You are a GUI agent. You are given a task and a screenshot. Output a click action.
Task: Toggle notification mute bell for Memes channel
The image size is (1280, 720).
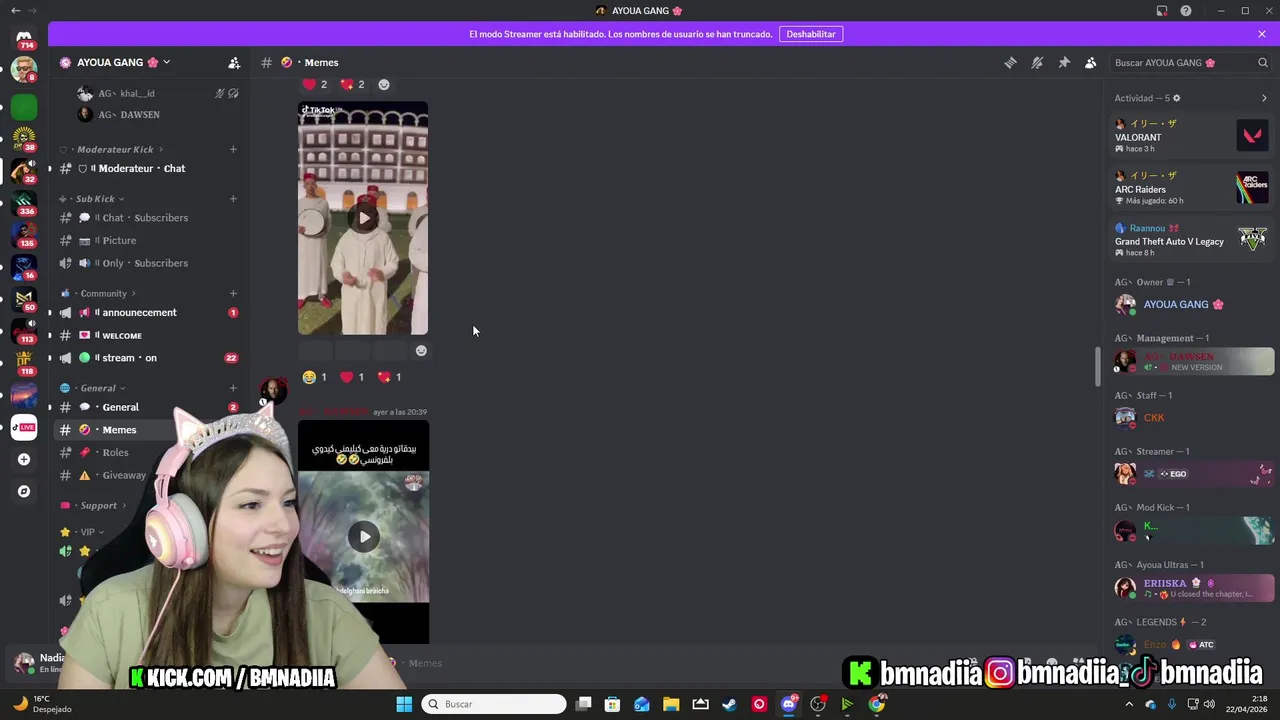pos(1037,62)
